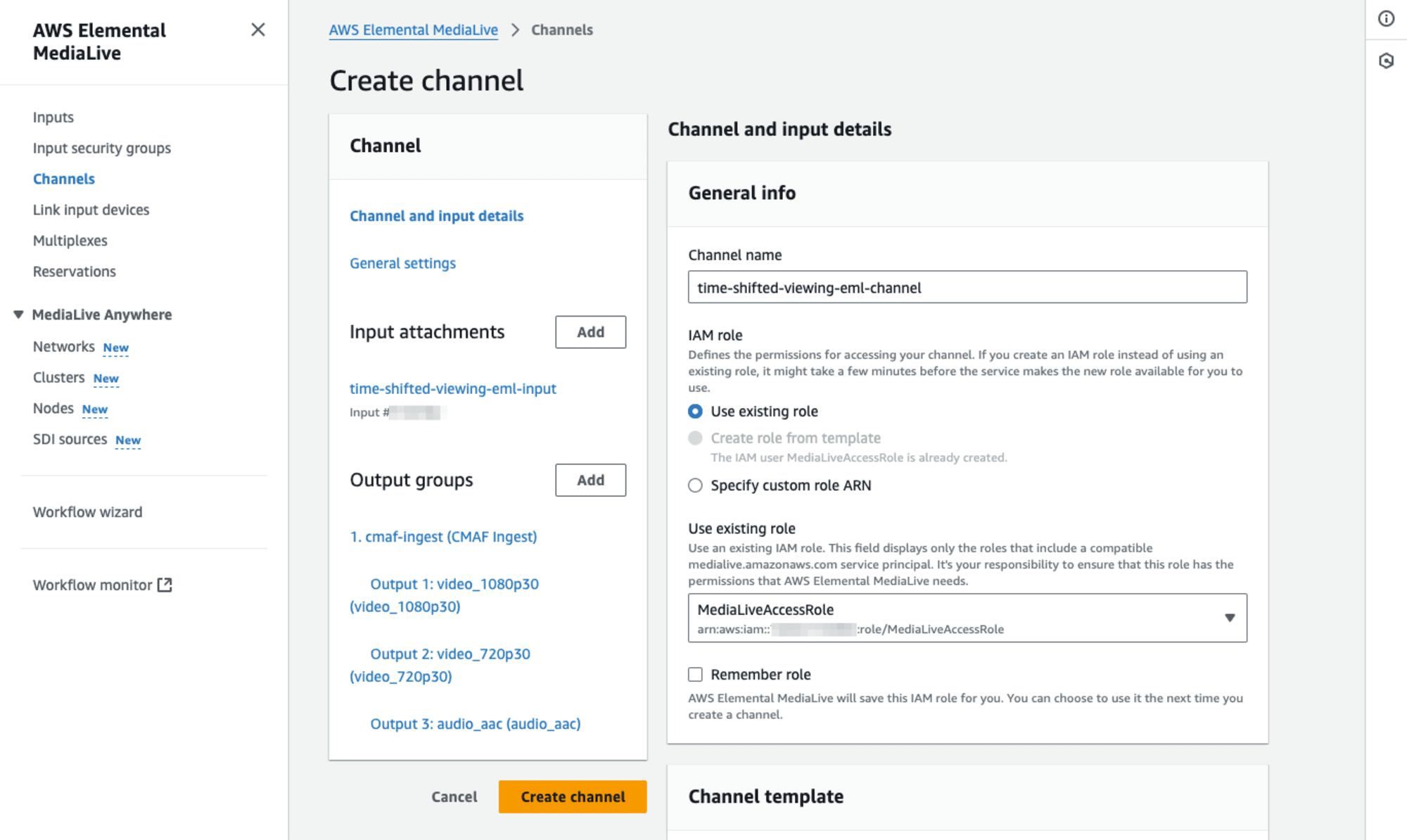Image resolution: width=1407 pixels, height=840 pixels.
Task: Open General settings section link
Action: [403, 263]
